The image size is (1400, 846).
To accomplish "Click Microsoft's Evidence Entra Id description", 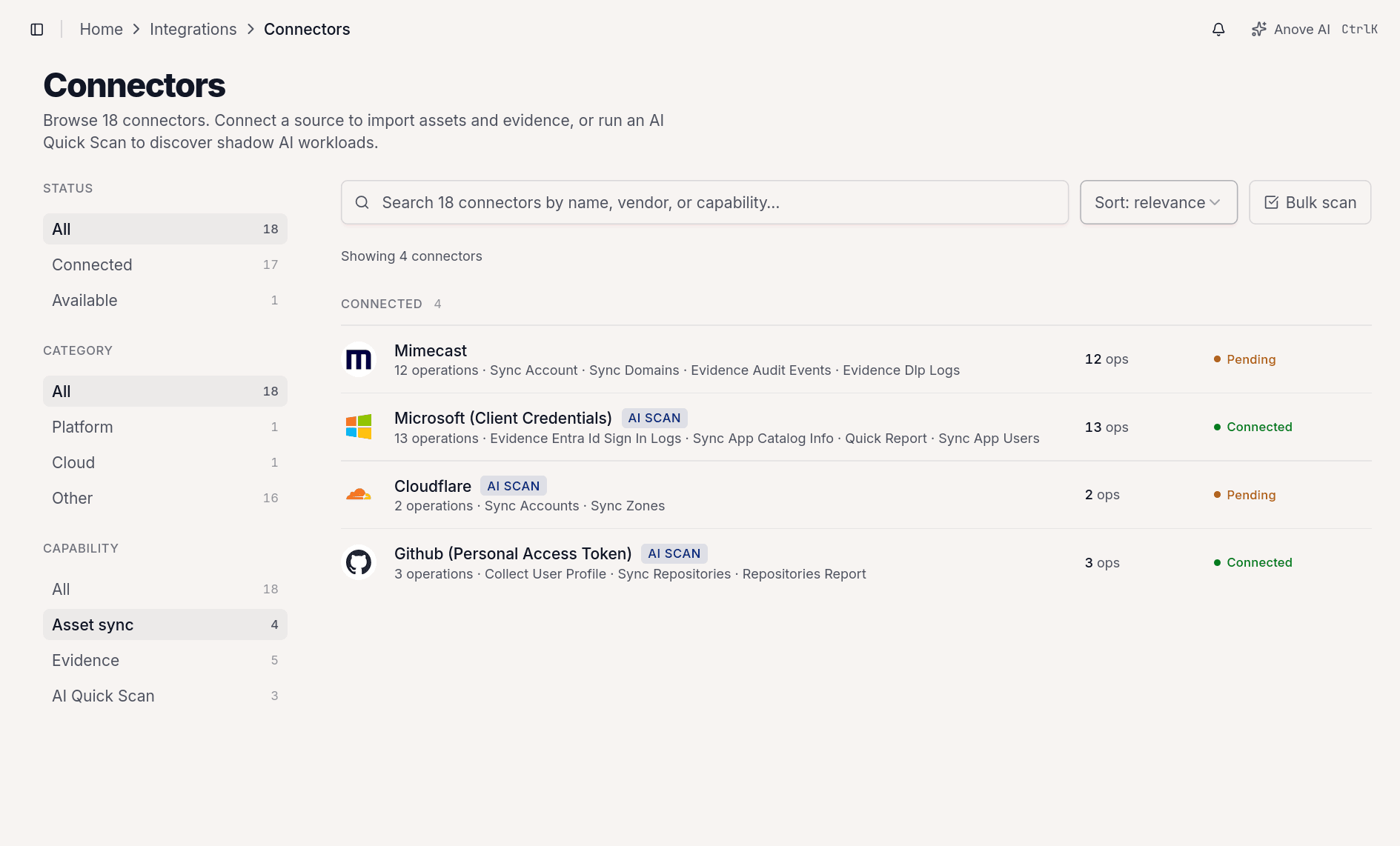I will pos(717,439).
